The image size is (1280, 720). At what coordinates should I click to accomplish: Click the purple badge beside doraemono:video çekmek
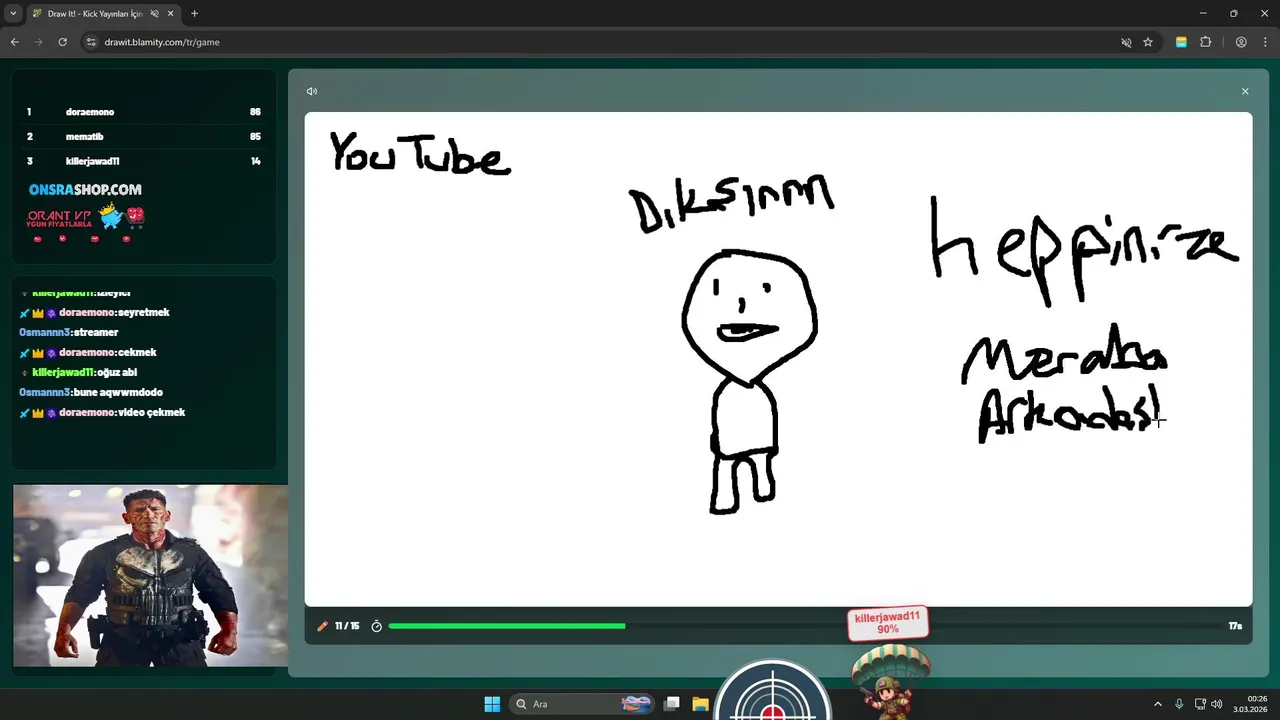51,413
